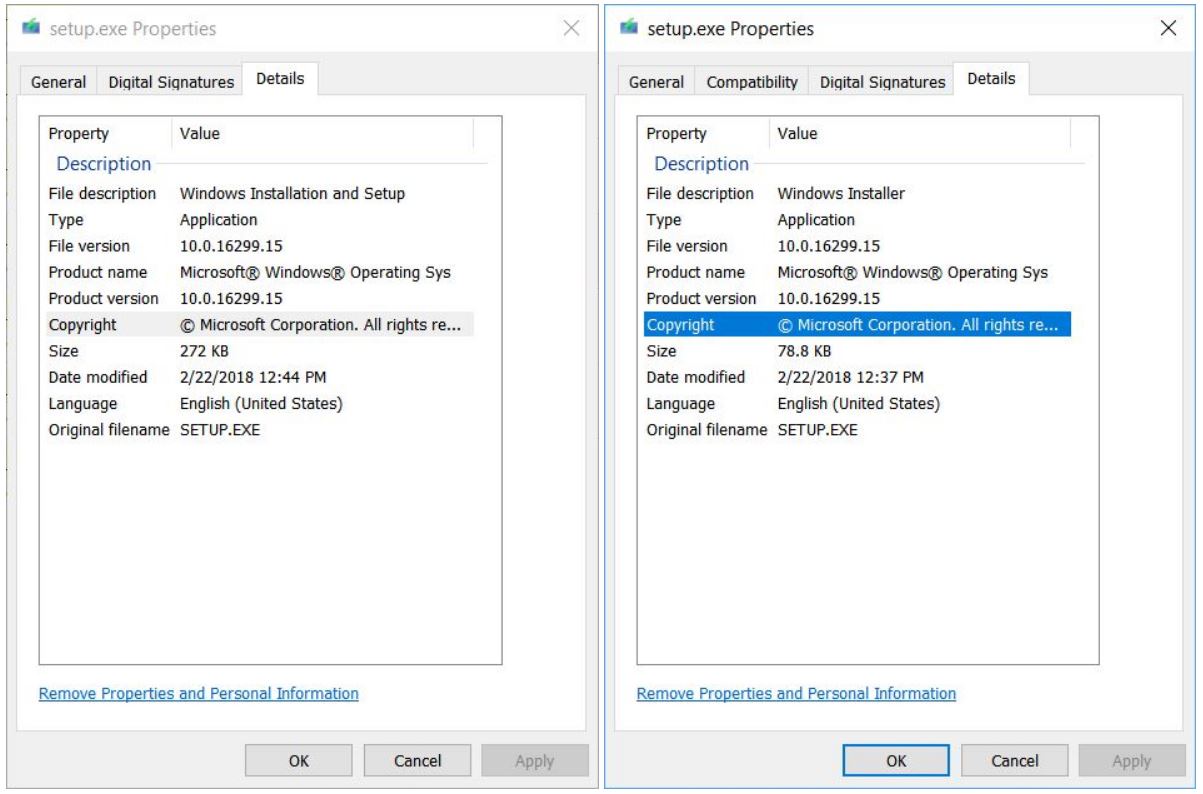Open the General tab in the right window
Image resolution: width=1203 pixels, height=794 pixels.
pyautogui.click(x=656, y=82)
